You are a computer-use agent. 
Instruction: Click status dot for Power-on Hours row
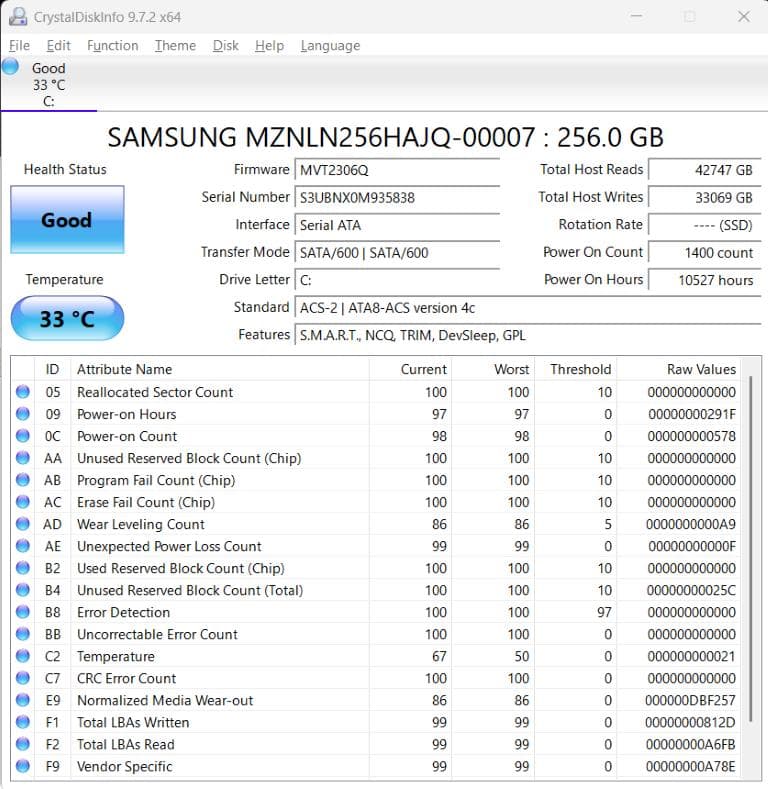tap(23, 414)
